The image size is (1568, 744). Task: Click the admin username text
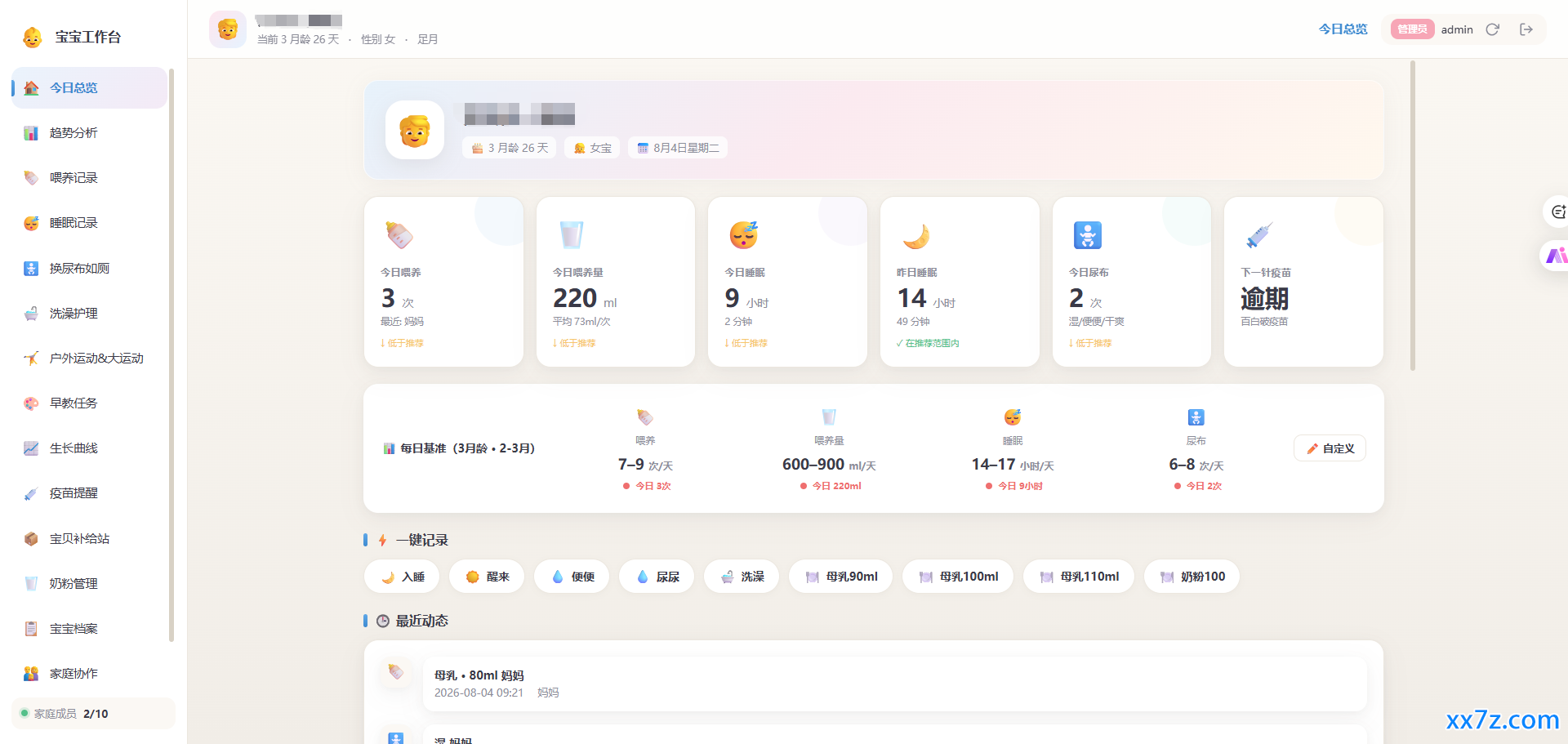coord(1457,29)
